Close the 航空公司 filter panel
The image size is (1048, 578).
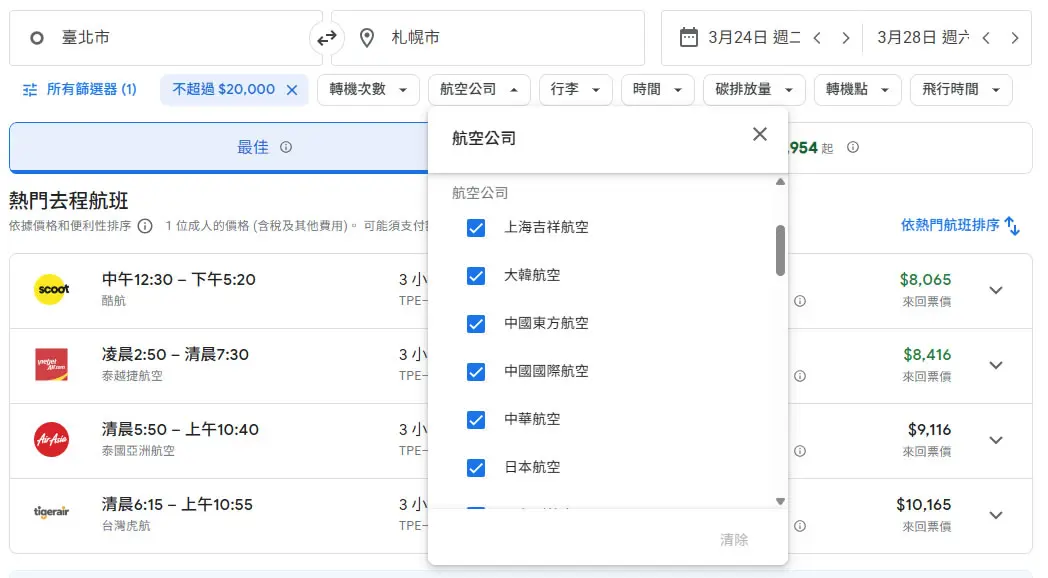[759, 134]
